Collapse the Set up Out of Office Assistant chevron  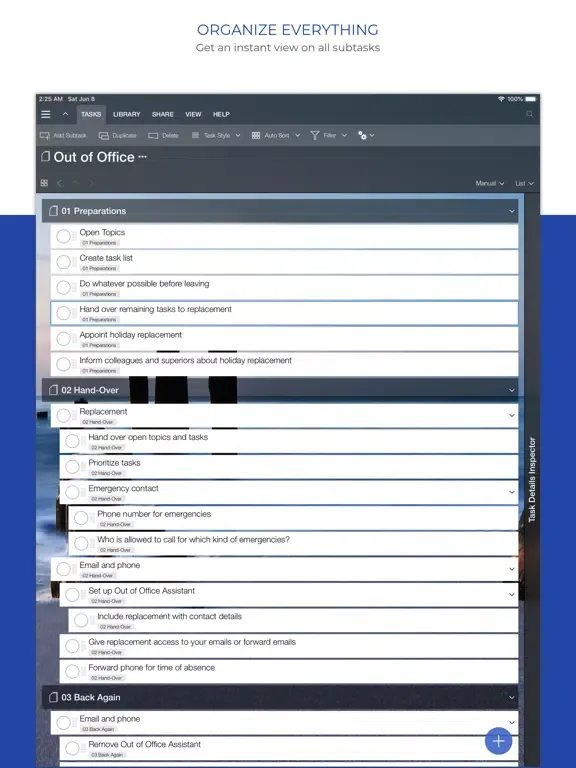(511, 595)
